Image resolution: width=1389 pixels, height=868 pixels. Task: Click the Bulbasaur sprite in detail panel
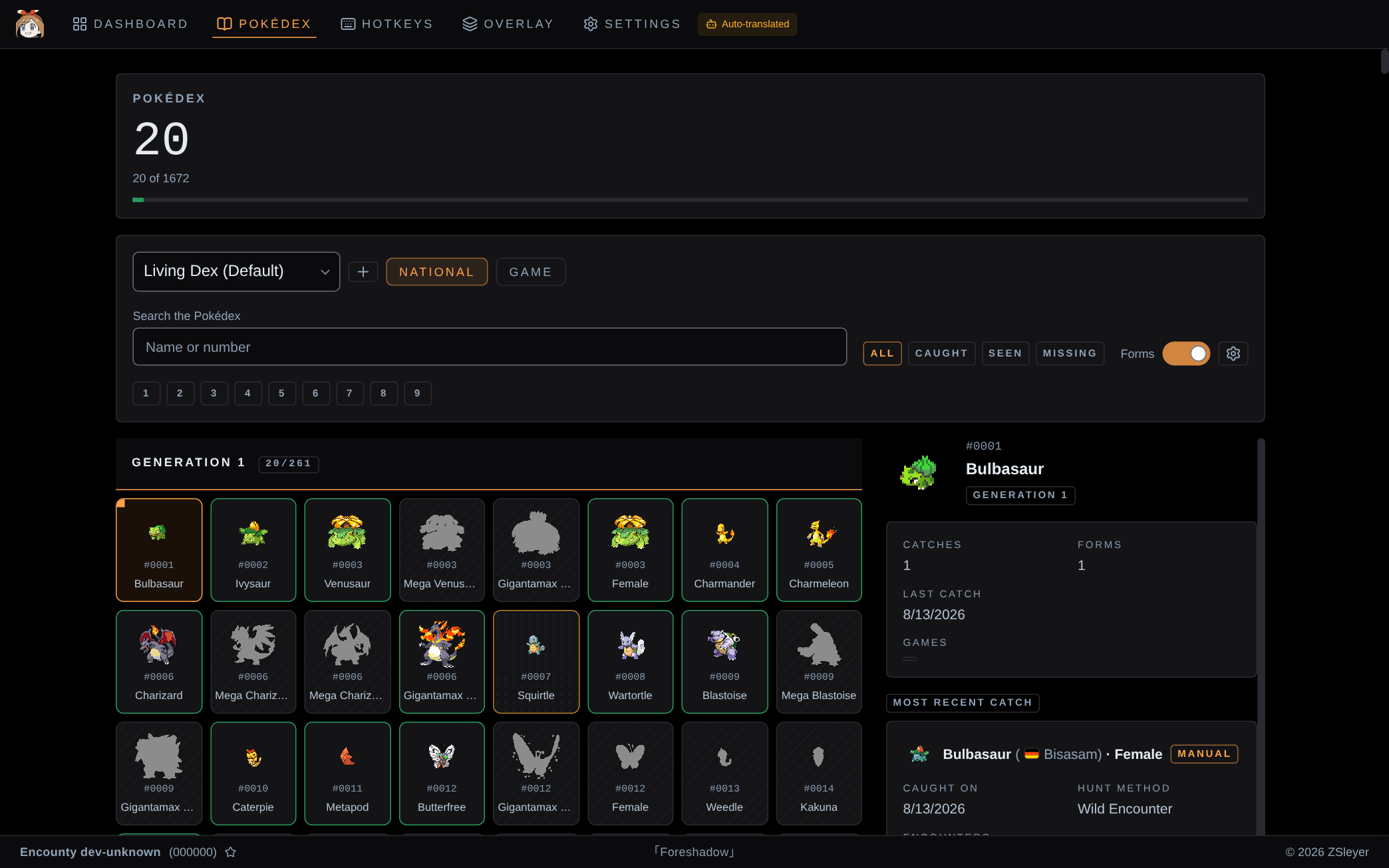(x=919, y=472)
